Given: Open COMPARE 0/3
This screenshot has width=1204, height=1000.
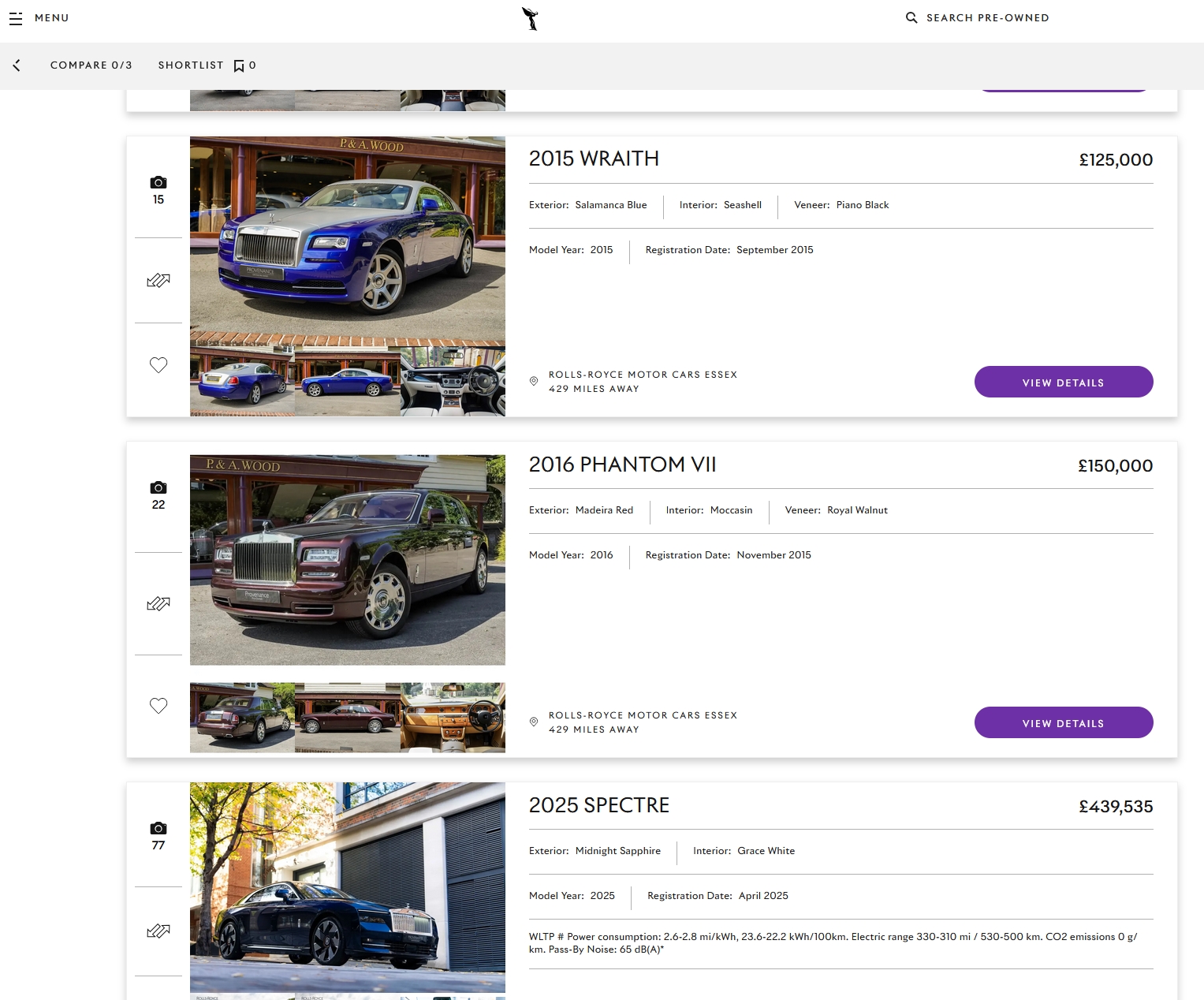Looking at the screenshot, I should [x=91, y=65].
